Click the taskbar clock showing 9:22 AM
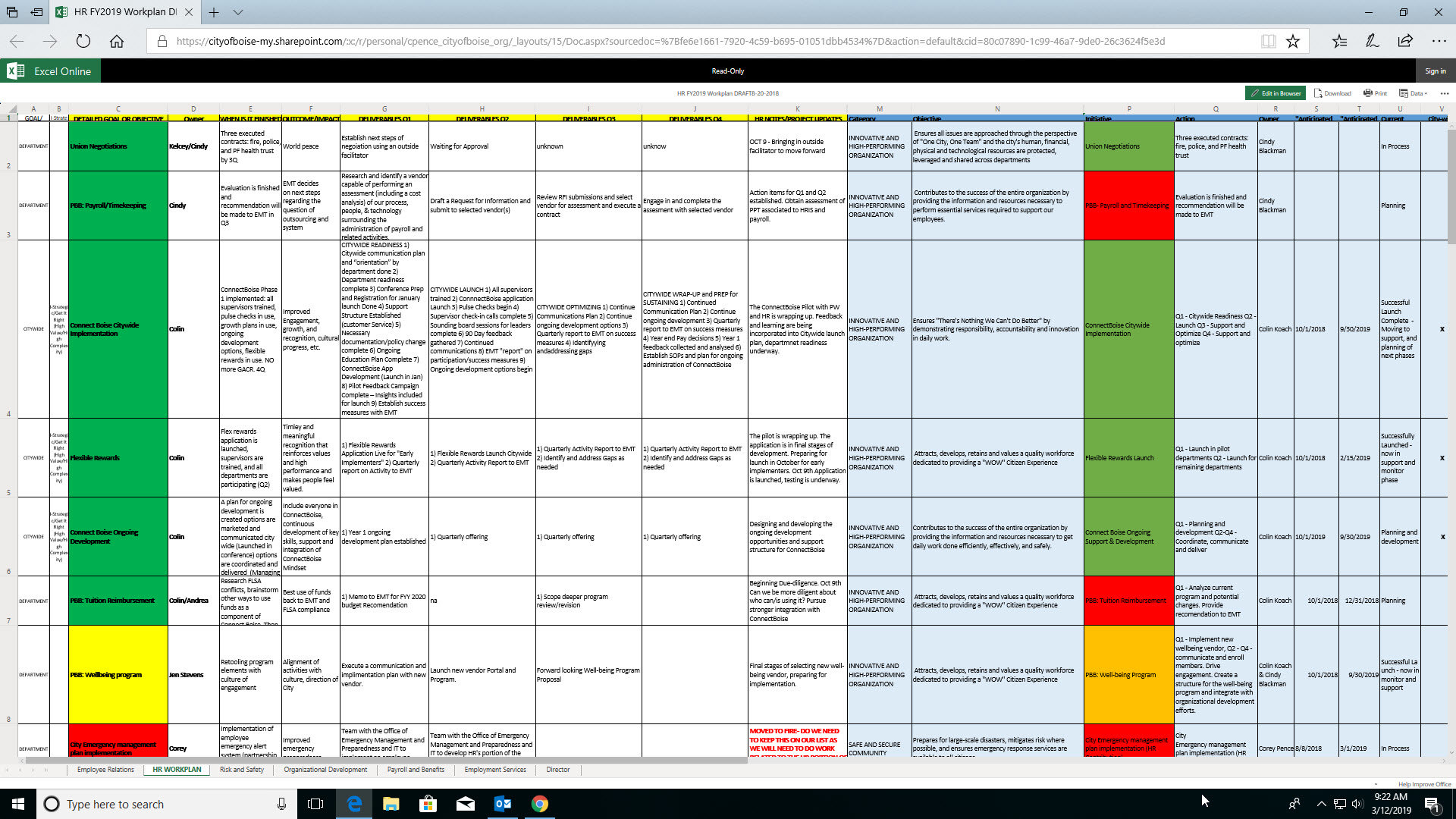1456x819 pixels. pyautogui.click(x=1391, y=804)
